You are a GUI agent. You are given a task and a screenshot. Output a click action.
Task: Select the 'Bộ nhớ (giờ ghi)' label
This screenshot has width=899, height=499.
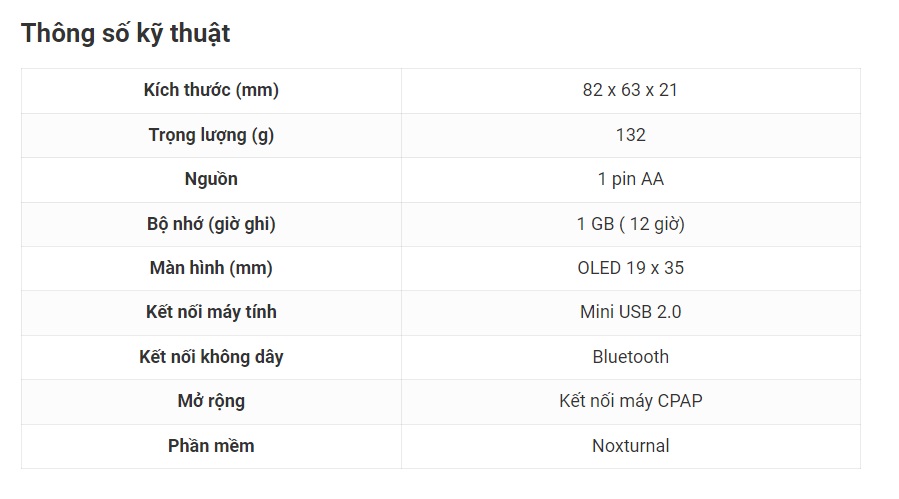pos(211,224)
